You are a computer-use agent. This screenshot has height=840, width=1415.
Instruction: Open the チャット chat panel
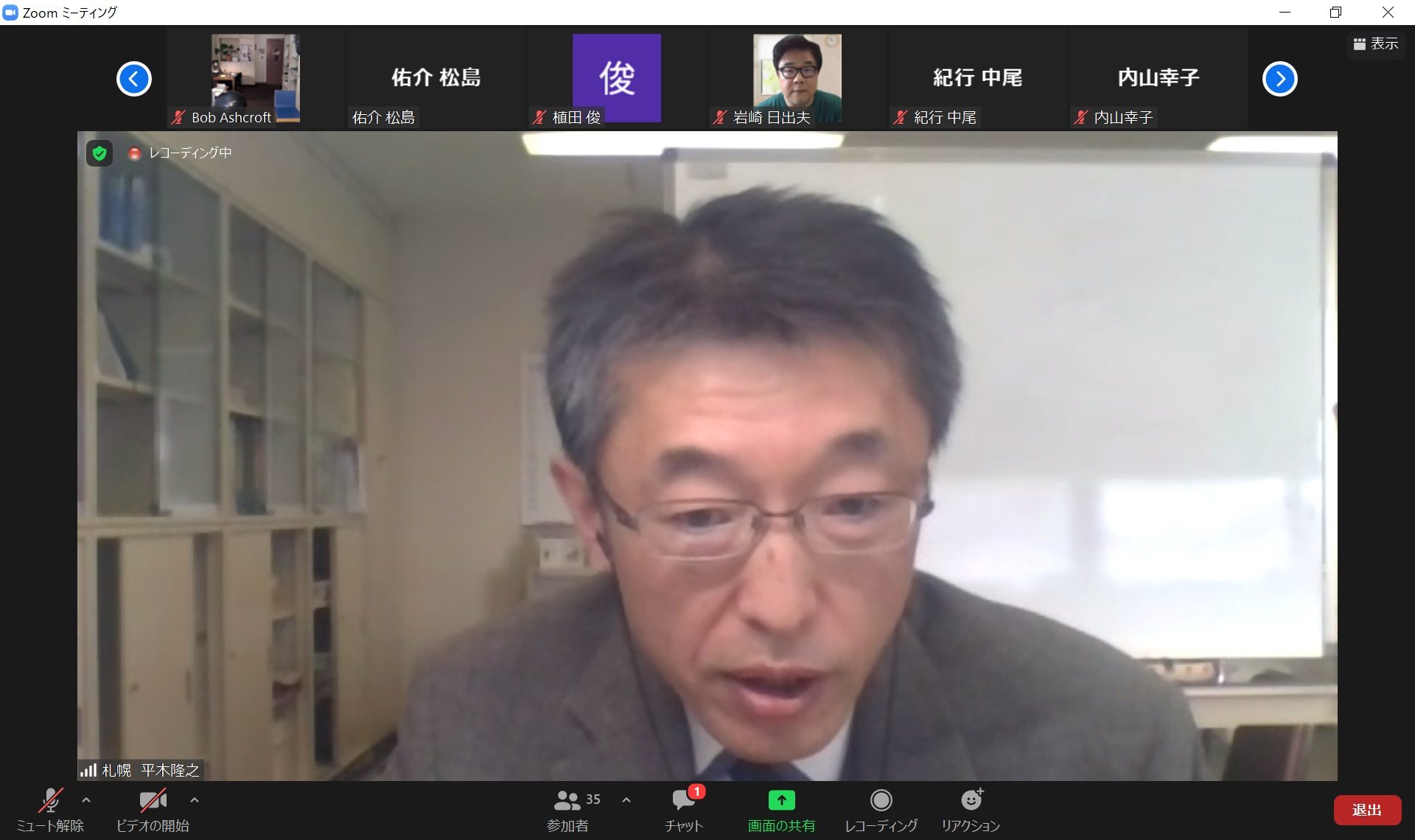pyautogui.click(x=684, y=810)
